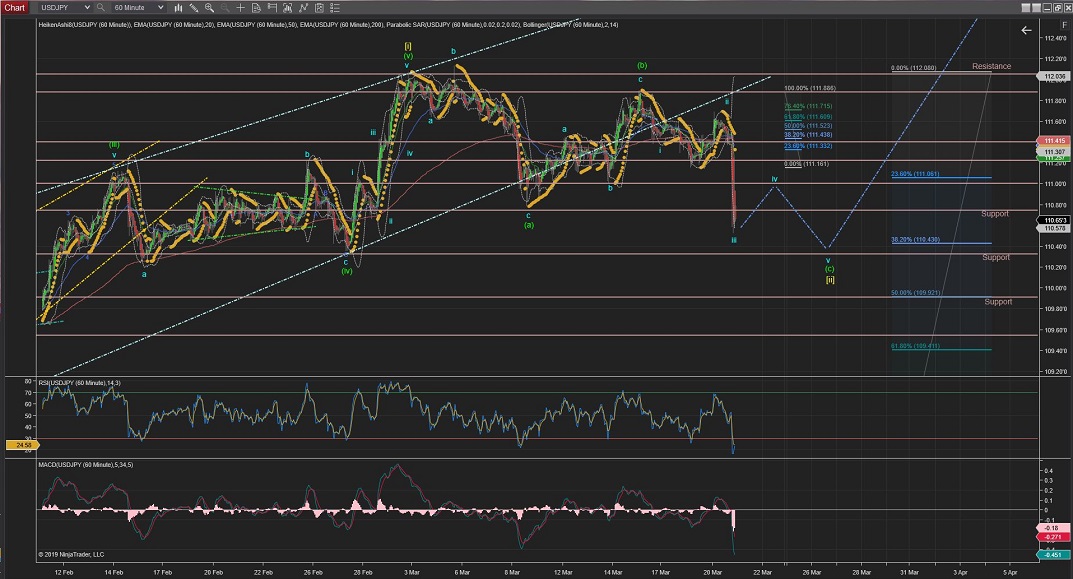
Task: Click the RSI value marker 24.56
Action: [19, 445]
